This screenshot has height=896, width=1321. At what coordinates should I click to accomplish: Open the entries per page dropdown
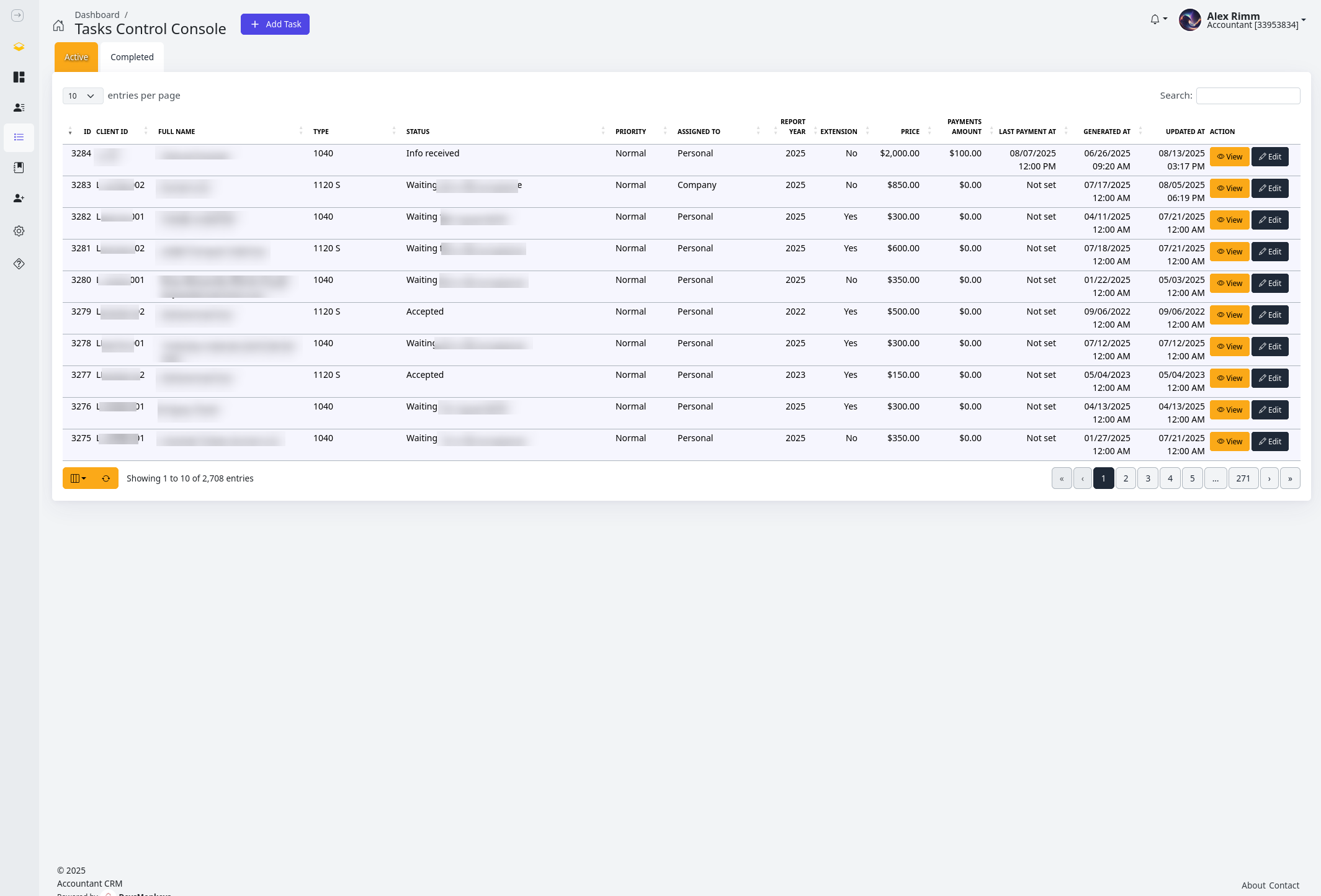click(x=82, y=96)
